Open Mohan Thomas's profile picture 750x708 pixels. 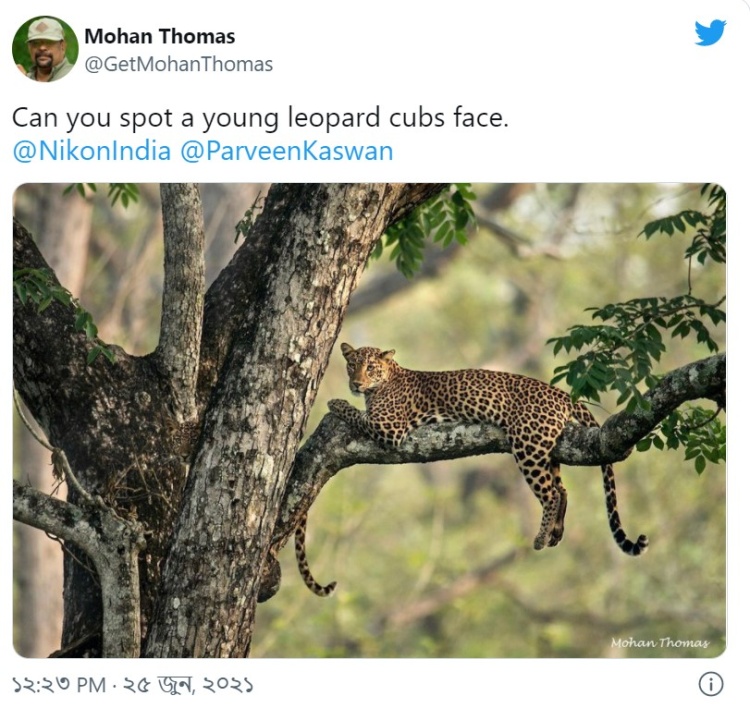(44, 48)
